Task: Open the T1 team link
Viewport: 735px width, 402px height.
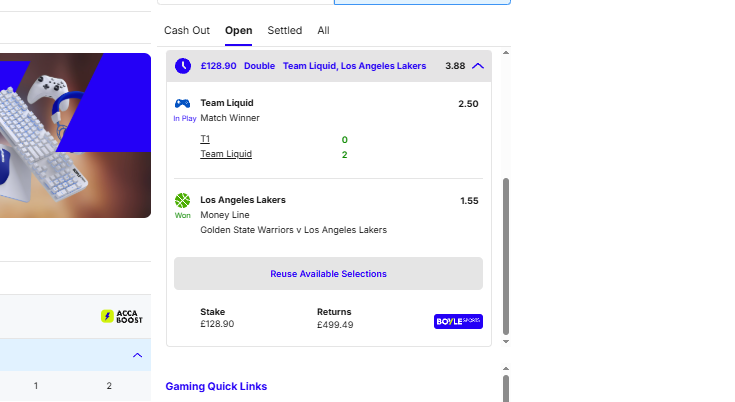Action: [205, 139]
